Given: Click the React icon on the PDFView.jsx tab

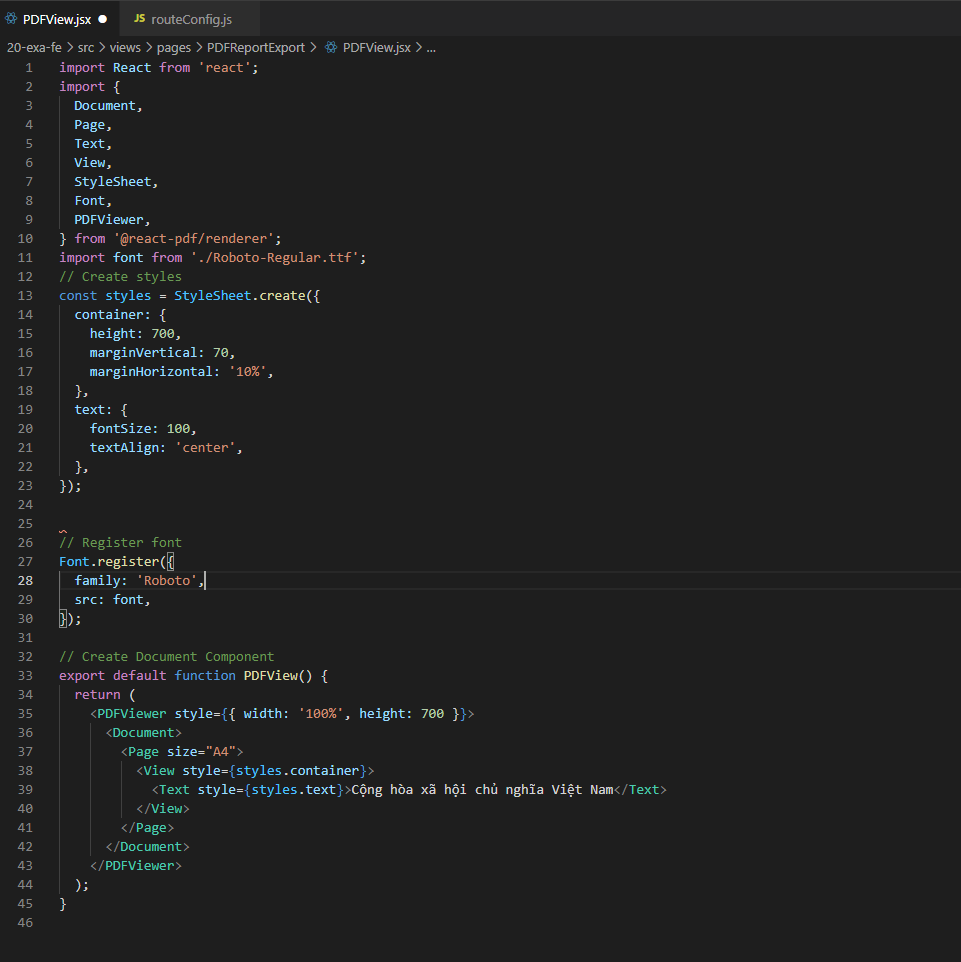Looking at the screenshot, I should (x=12, y=18).
